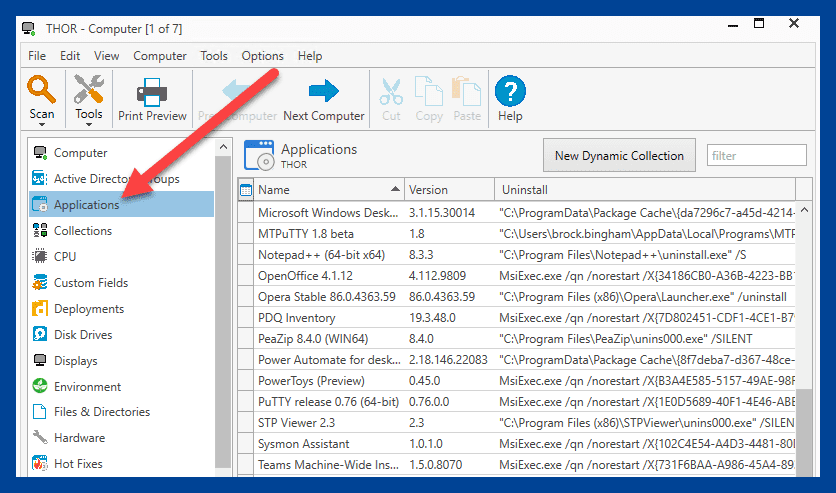The width and height of the screenshot is (836, 493).
Task: Click the THOR computer title bar icon
Action: point(29,29)
